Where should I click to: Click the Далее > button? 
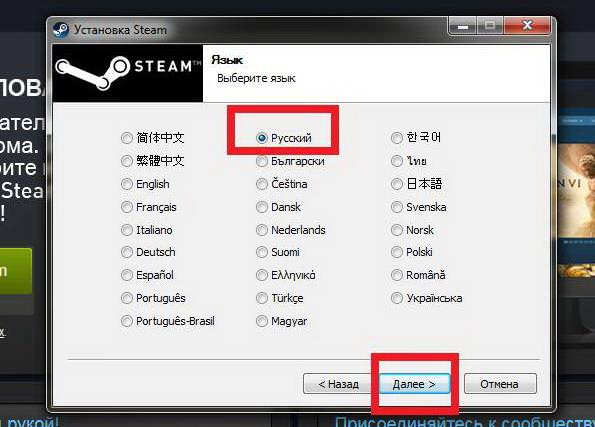pyautogui.click(x=414, y=384)
